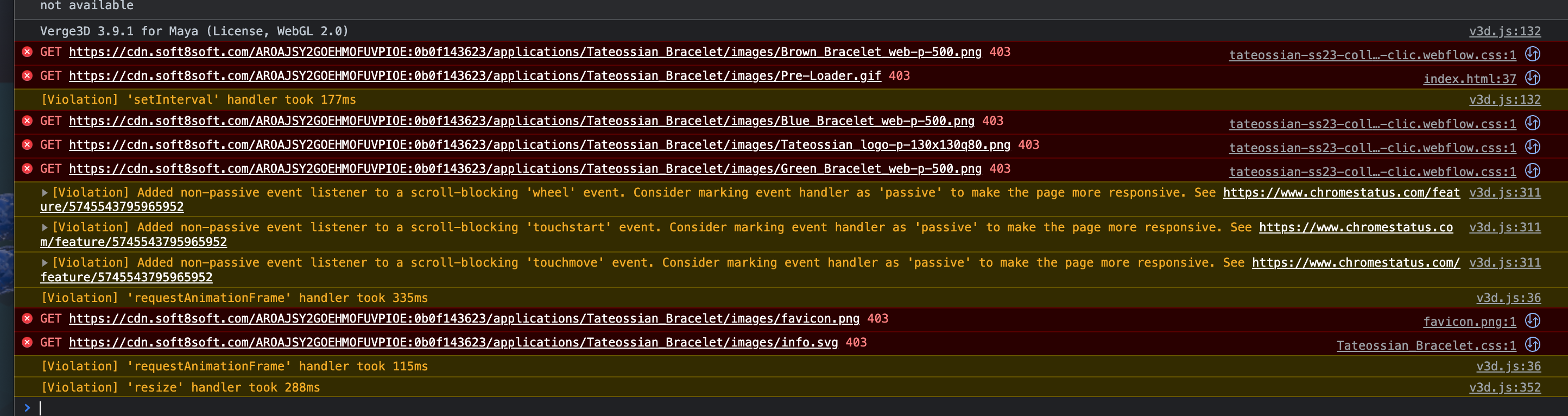1568x416 pixels.
Task: Open network request icon for Green_Bracelet row
Action: (1533, 171)
